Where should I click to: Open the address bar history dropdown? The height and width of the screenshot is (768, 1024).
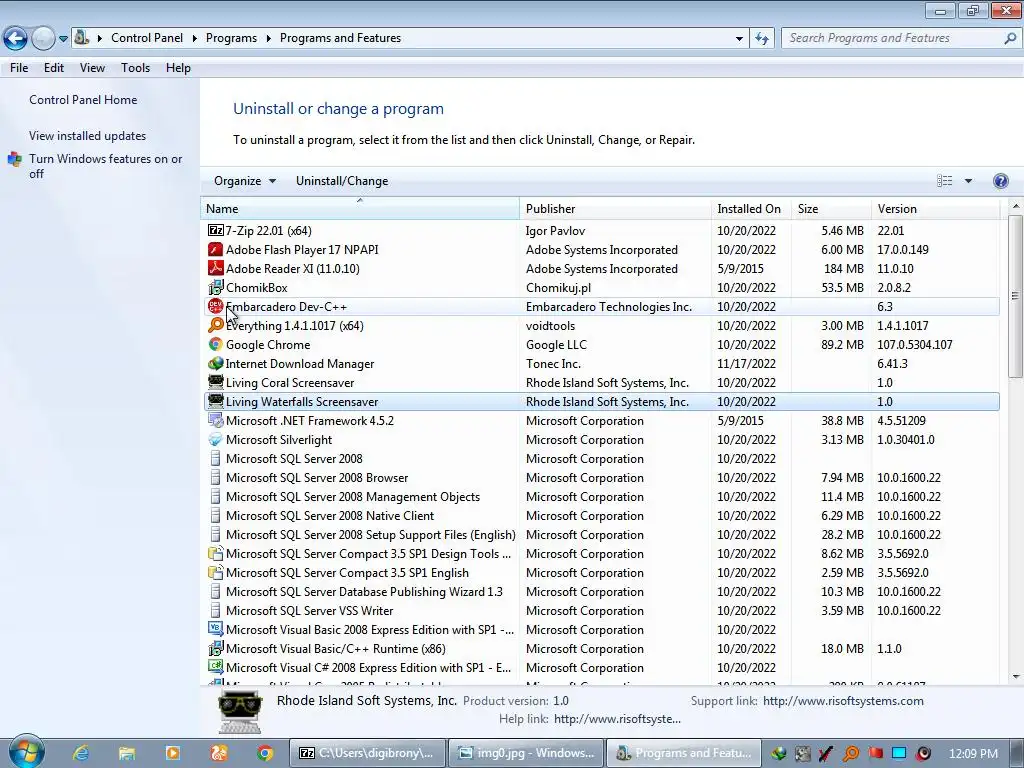click(x=739, y=39)
